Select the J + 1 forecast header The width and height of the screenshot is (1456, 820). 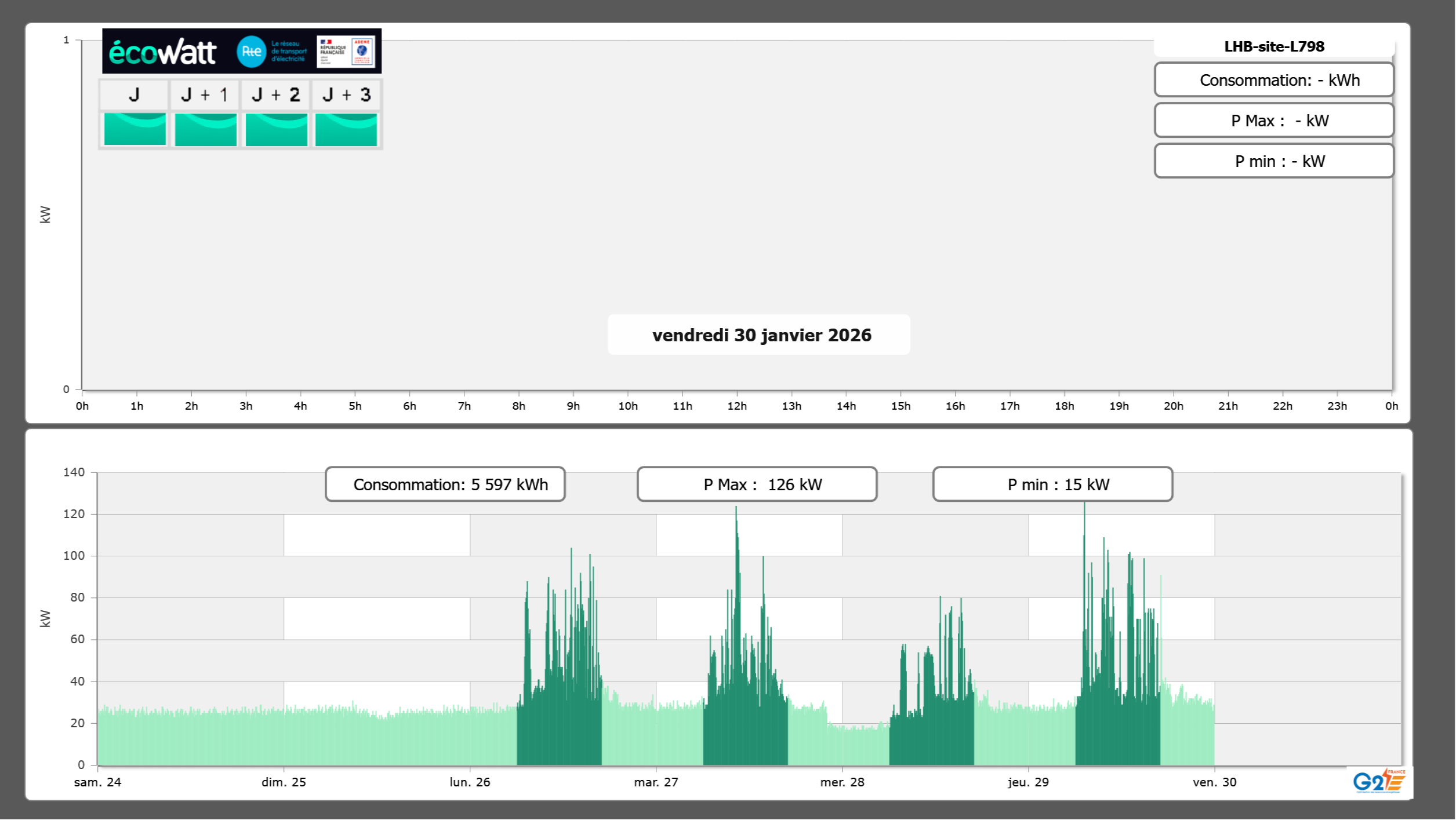205,94
